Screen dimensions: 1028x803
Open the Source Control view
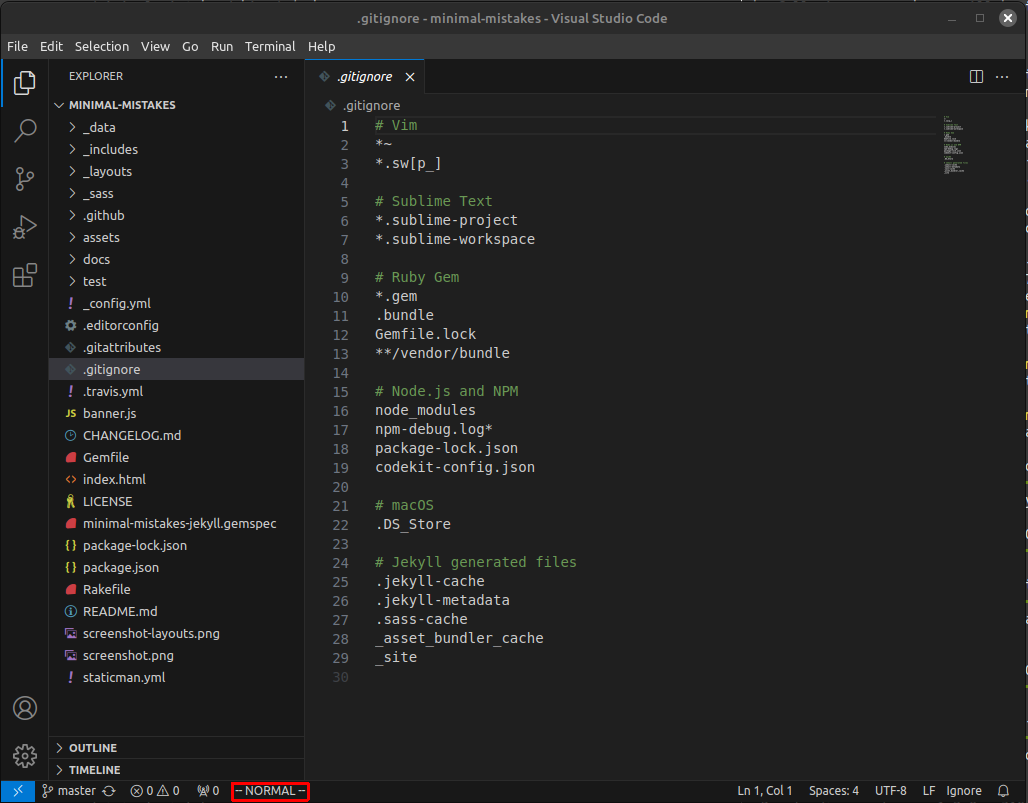(25, 179)
